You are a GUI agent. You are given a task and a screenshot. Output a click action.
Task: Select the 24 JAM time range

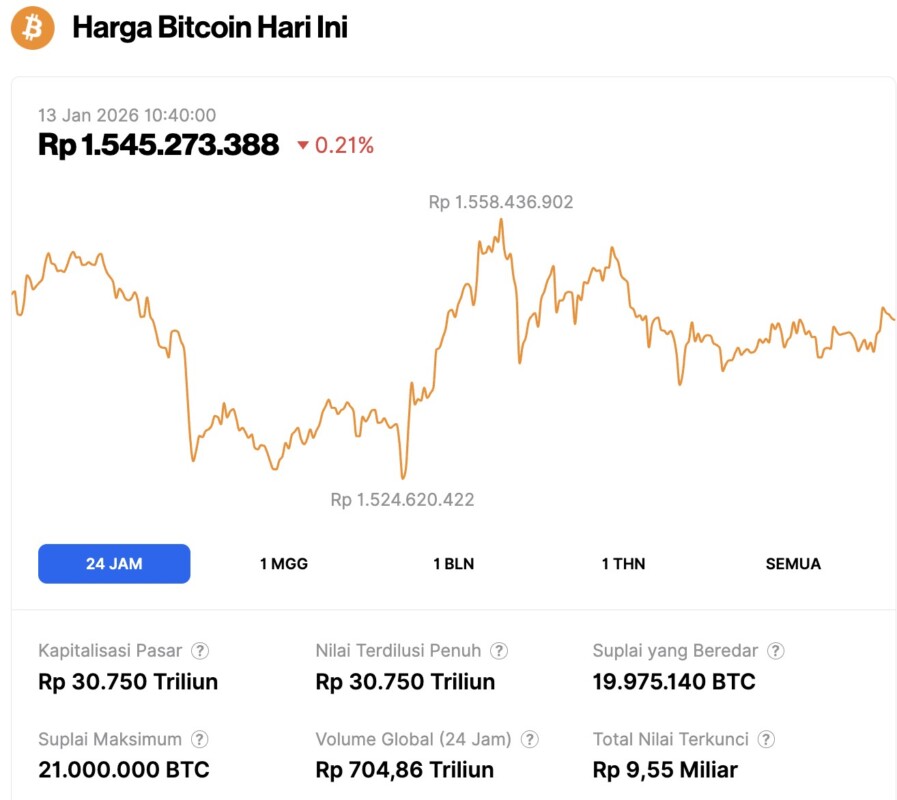[114, 564]
